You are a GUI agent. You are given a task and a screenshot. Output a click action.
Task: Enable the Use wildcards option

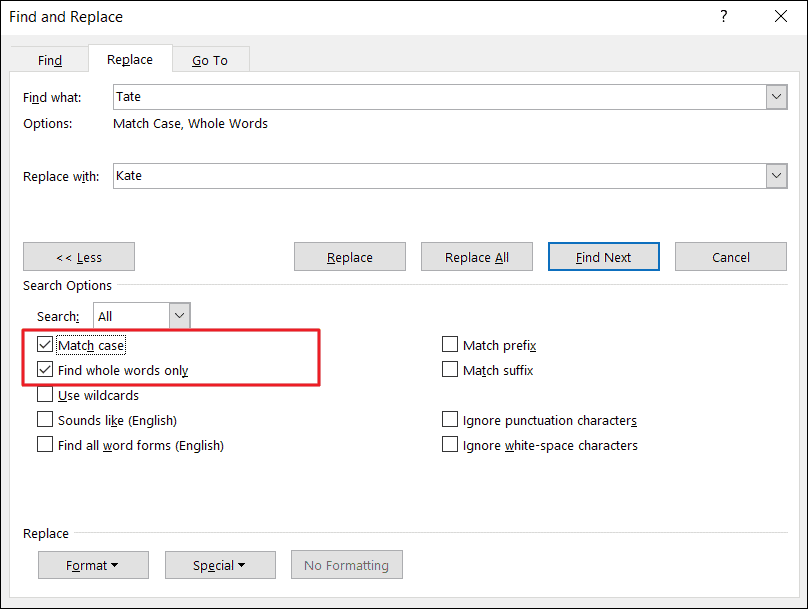point(45,394)
